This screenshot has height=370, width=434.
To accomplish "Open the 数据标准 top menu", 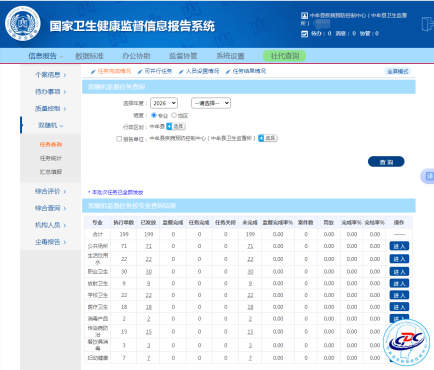I will (x=89, y=56).
